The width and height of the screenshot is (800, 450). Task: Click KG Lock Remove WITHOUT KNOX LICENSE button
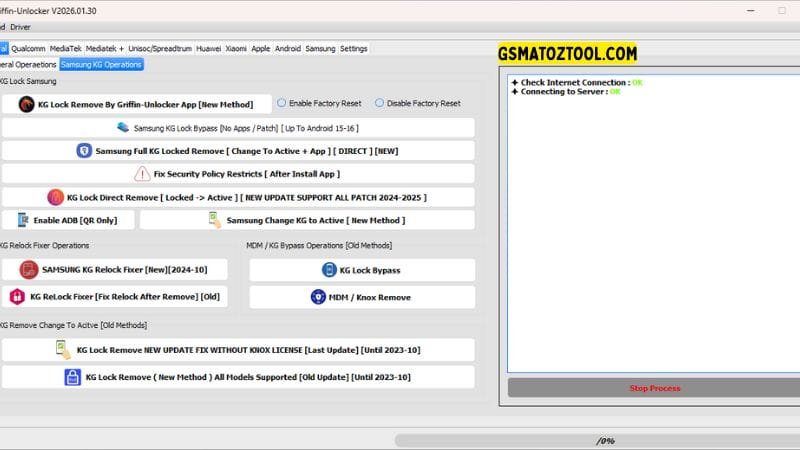tap(238, 350)
